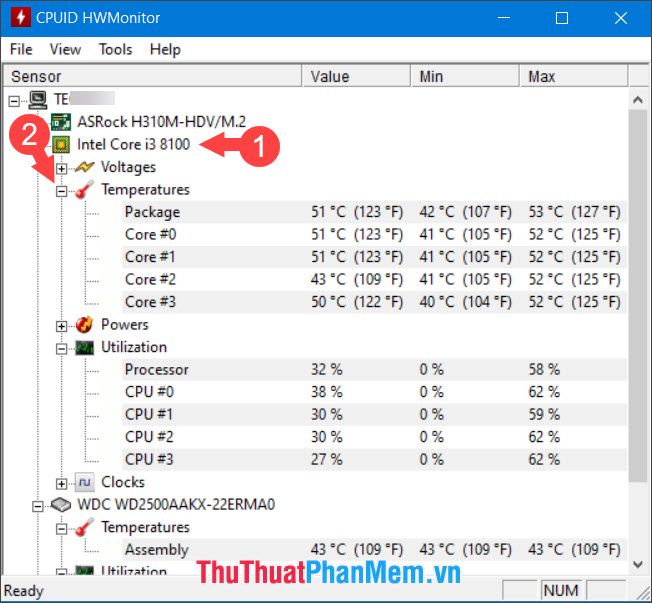Collapse the root computer node

tap(14, 101)
